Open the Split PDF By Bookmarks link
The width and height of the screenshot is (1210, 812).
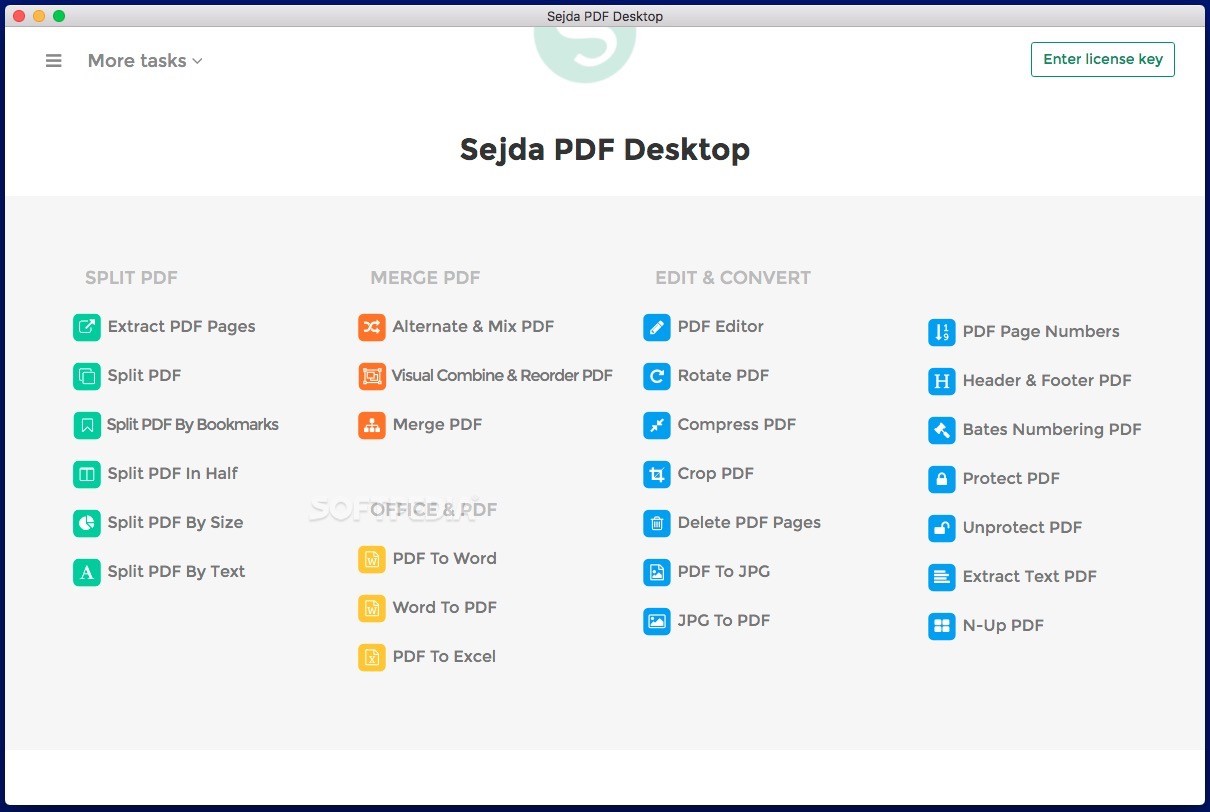click(x=193, y=425)
